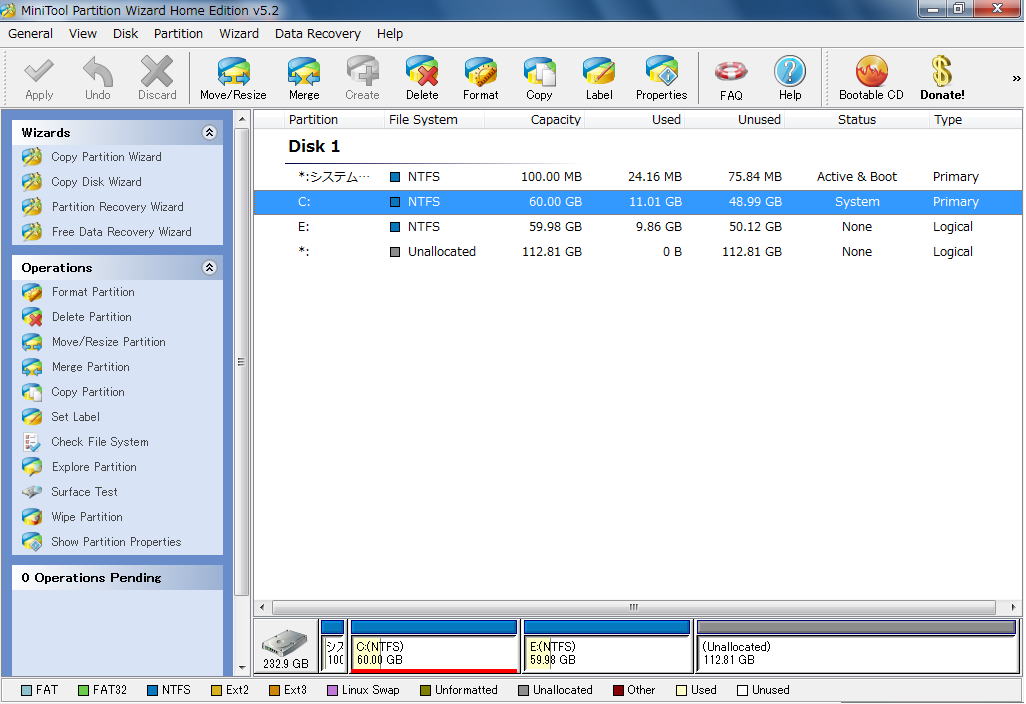The width and height of the screenshot is (1026, 704).
Task: Collapse the Operations panel chevron
Action: click(209, 268)
